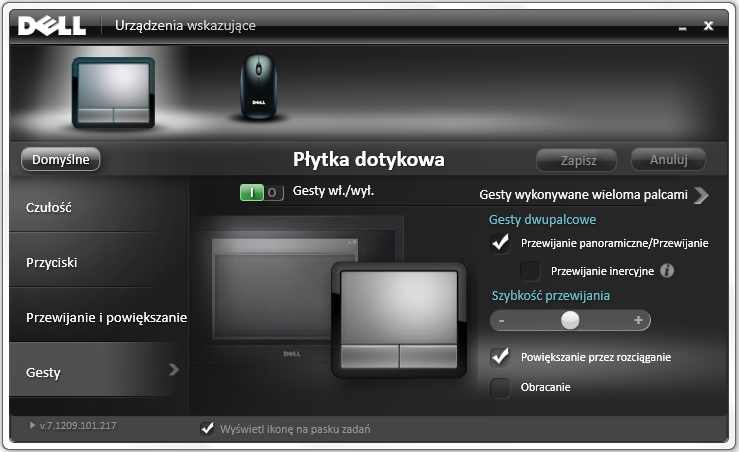The image size is (739, 452).
Task: Expand the version info triangle
Action: coord(32,425)
